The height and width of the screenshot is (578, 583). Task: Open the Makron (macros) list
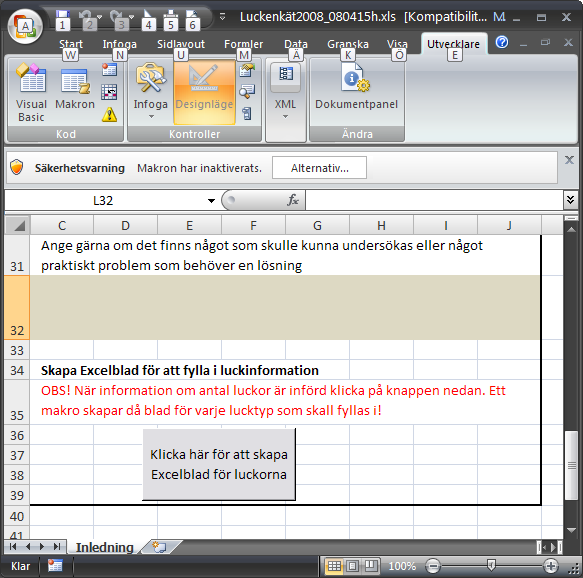click(x=75, y=88)
